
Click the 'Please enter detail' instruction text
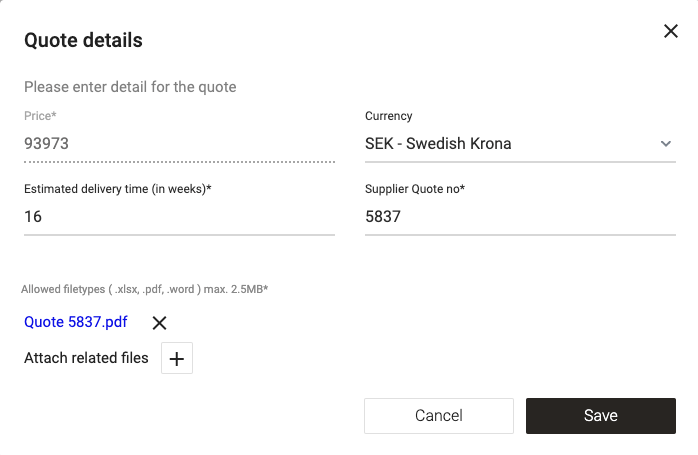(130, 87)
